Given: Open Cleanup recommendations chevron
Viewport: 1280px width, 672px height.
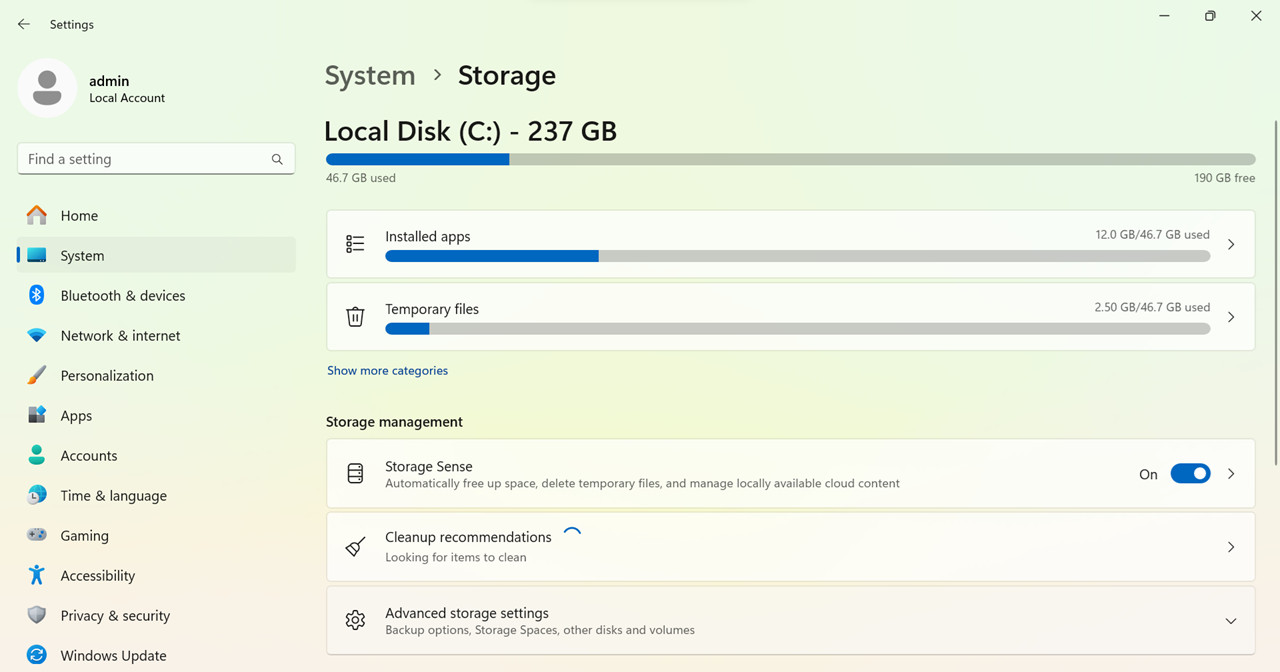Looking at the screenshot, I should tap(1231, 547).
